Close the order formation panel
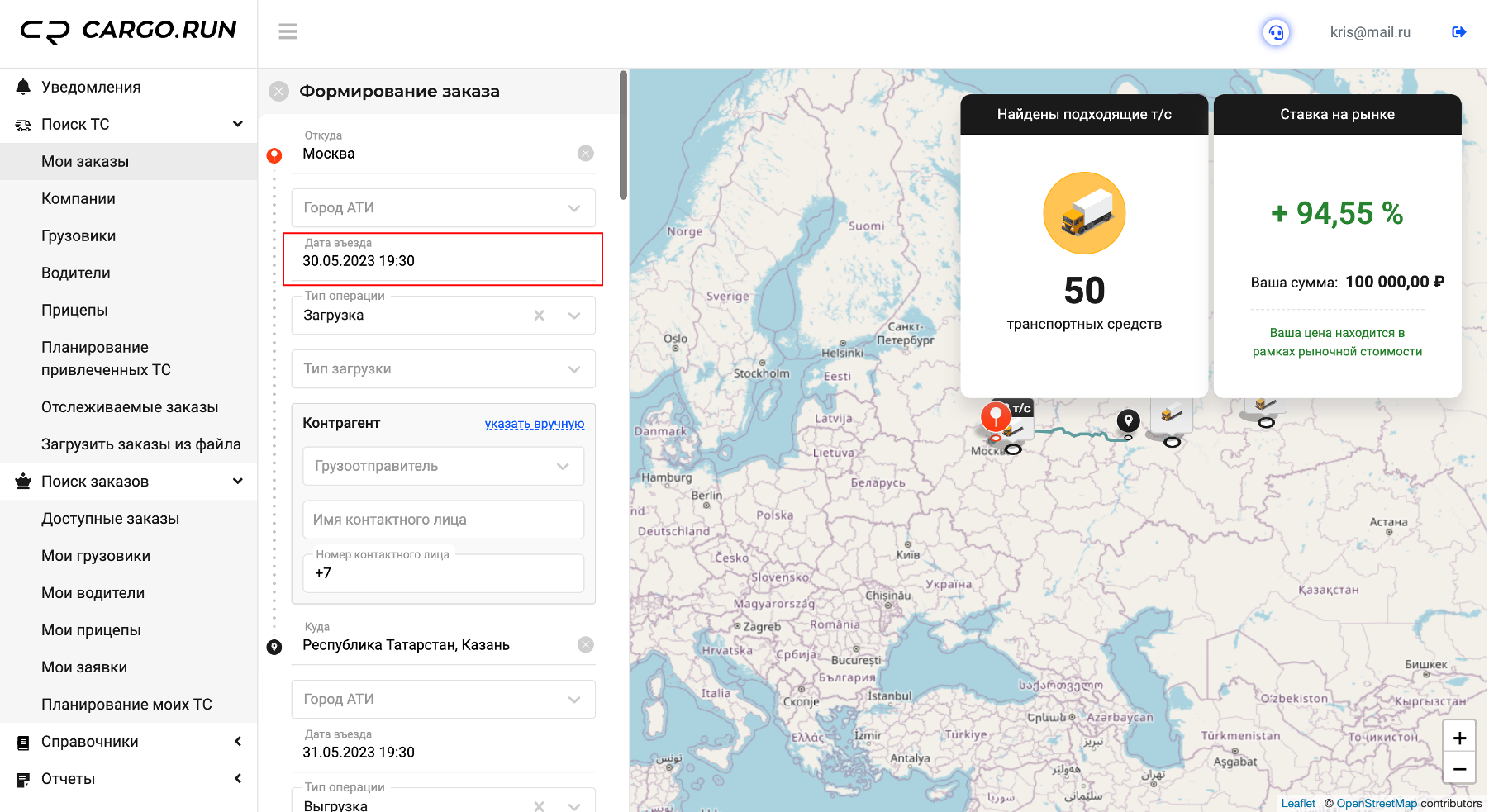This screenshot has height=812, width=1489. tap(279, 91)
